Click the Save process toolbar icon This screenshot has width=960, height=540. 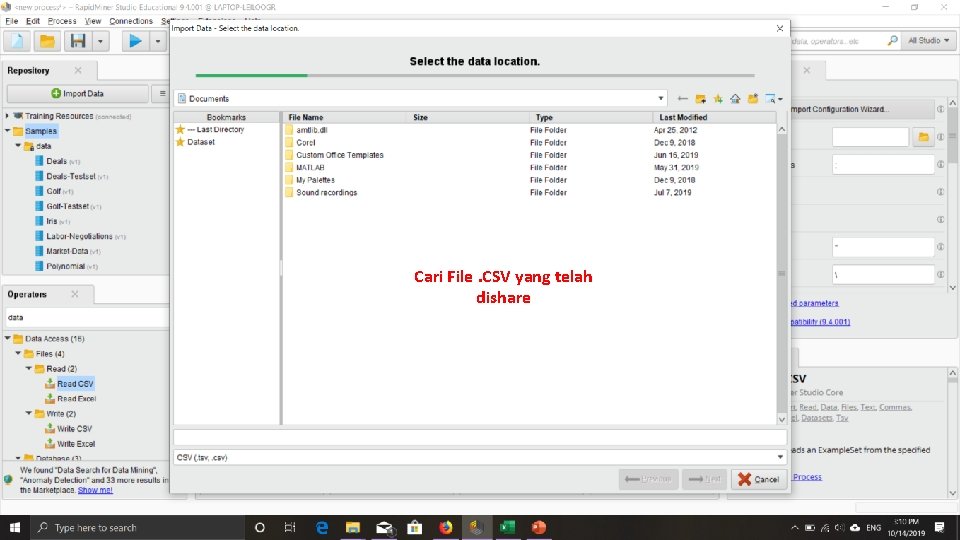click(78, 41)
